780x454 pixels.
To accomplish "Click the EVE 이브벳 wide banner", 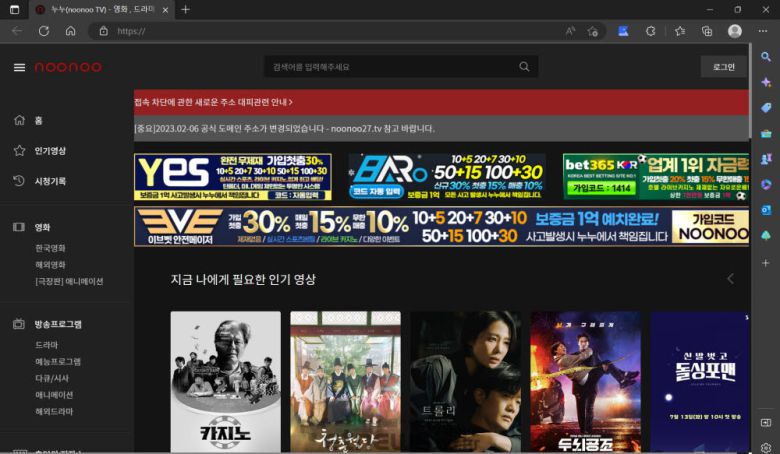I will [x=441, y=227].
